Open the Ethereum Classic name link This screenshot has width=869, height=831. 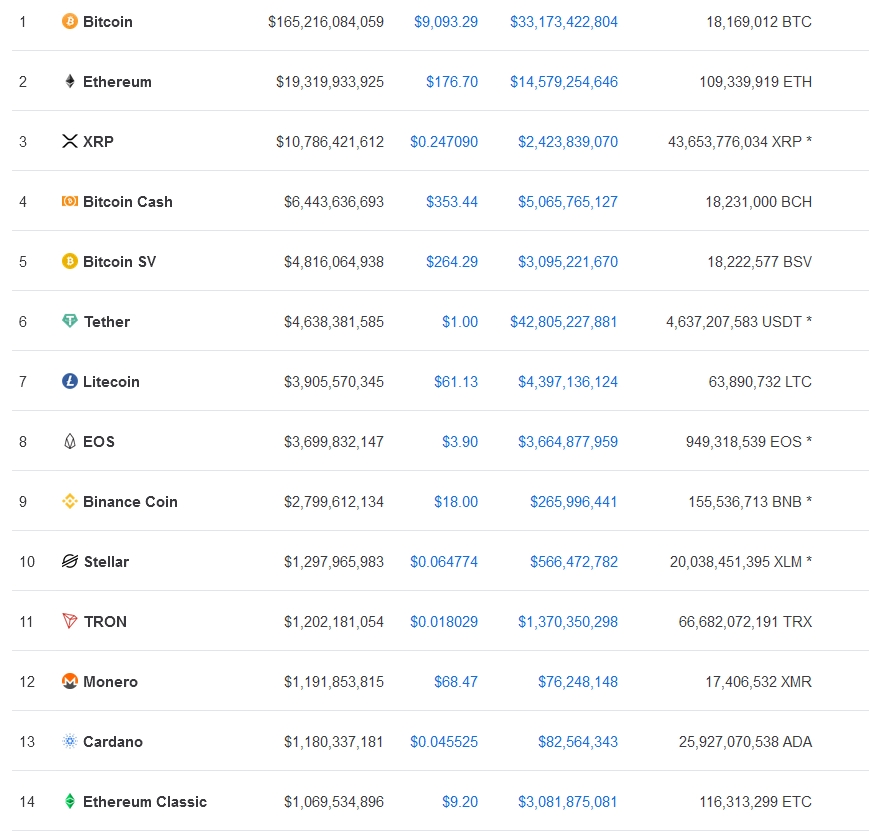(145, 801)
